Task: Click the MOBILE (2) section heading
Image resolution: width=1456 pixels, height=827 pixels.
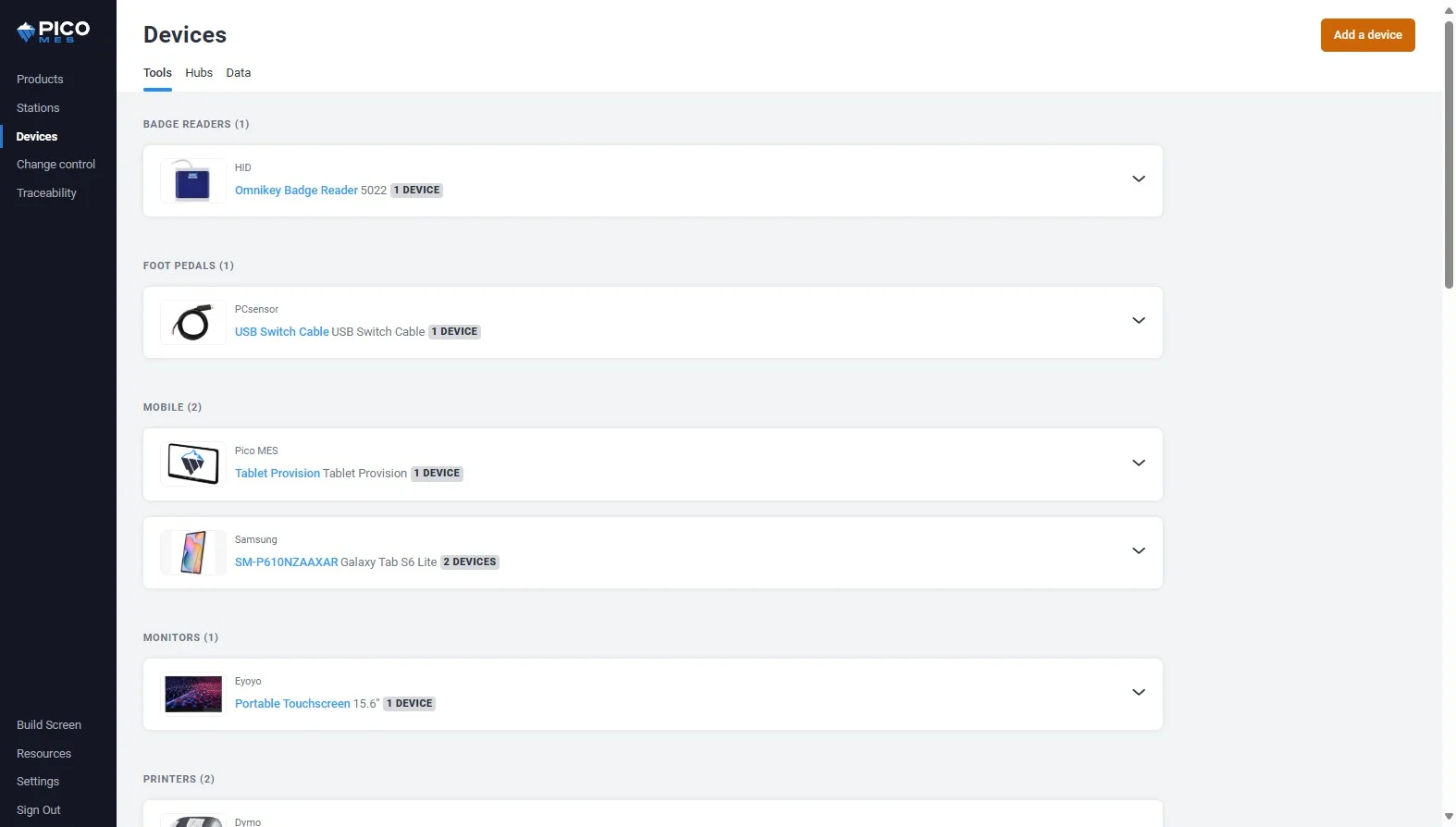Action: pos(172,407)
